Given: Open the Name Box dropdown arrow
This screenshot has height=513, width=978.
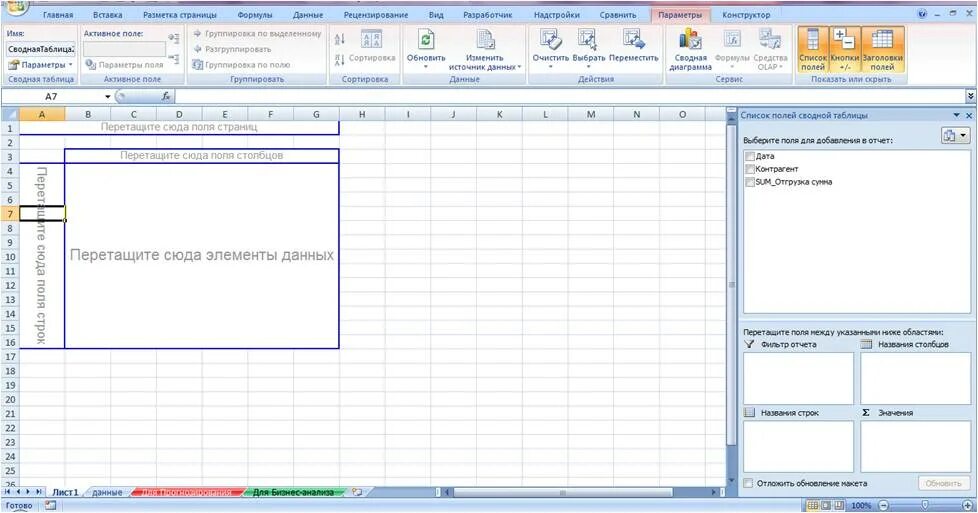Looking at the screenshot, I should [x=107, y=97].
